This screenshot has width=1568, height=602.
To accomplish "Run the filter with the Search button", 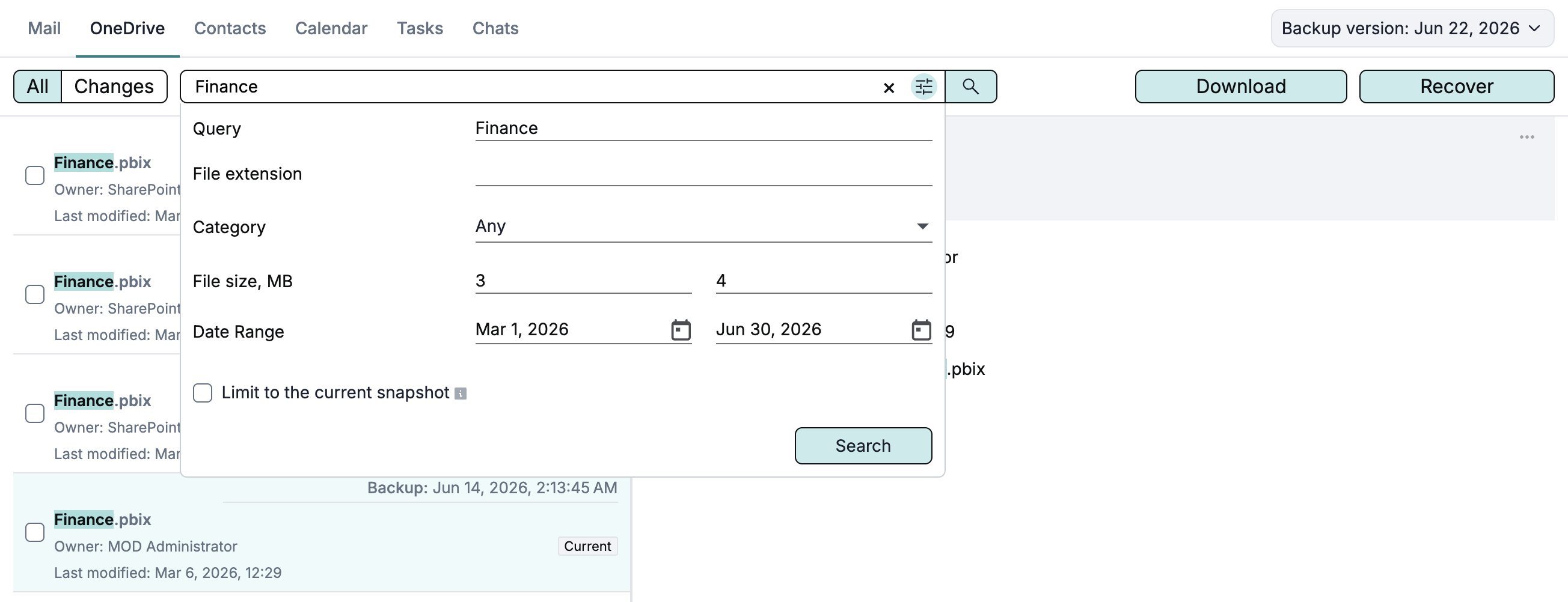I will [x=863, y=446].
